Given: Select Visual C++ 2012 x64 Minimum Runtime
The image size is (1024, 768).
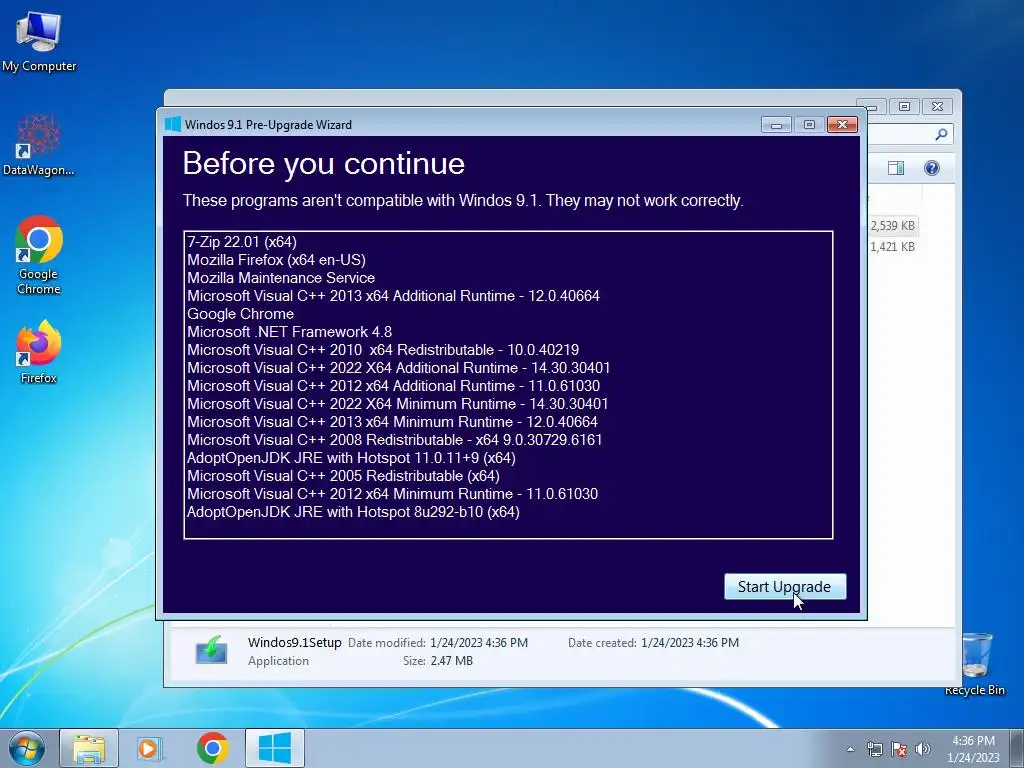Looking at the screenshot, I should coord(392,494).
